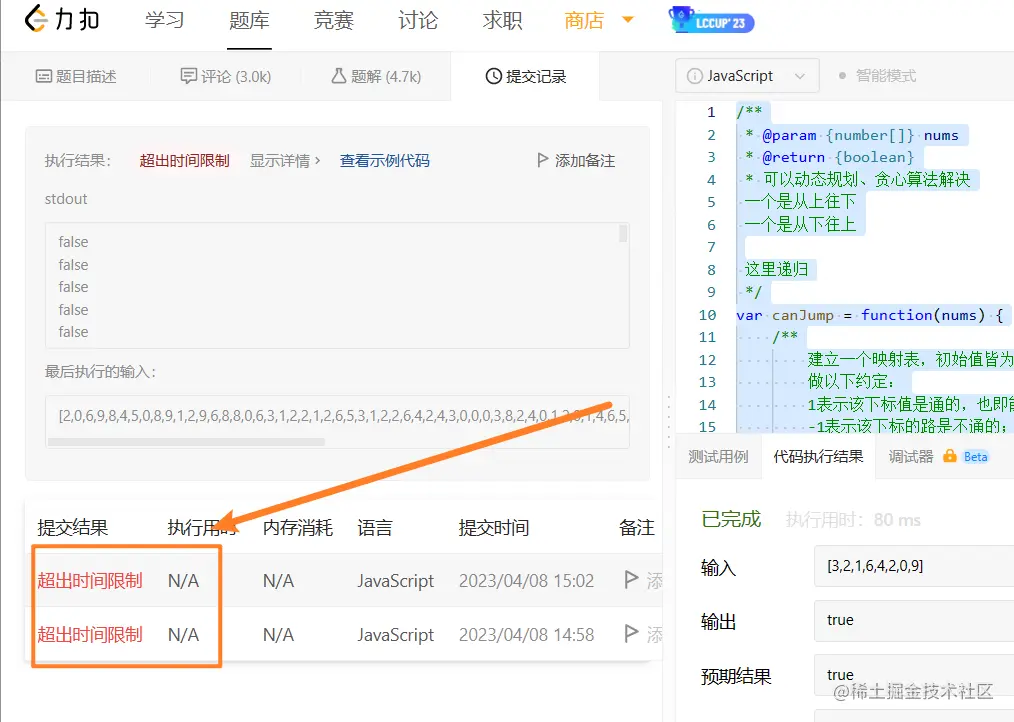The image size is (1014, 722).
Task: Click 显示详情 to expand details
Action: (x=285, y=160)
